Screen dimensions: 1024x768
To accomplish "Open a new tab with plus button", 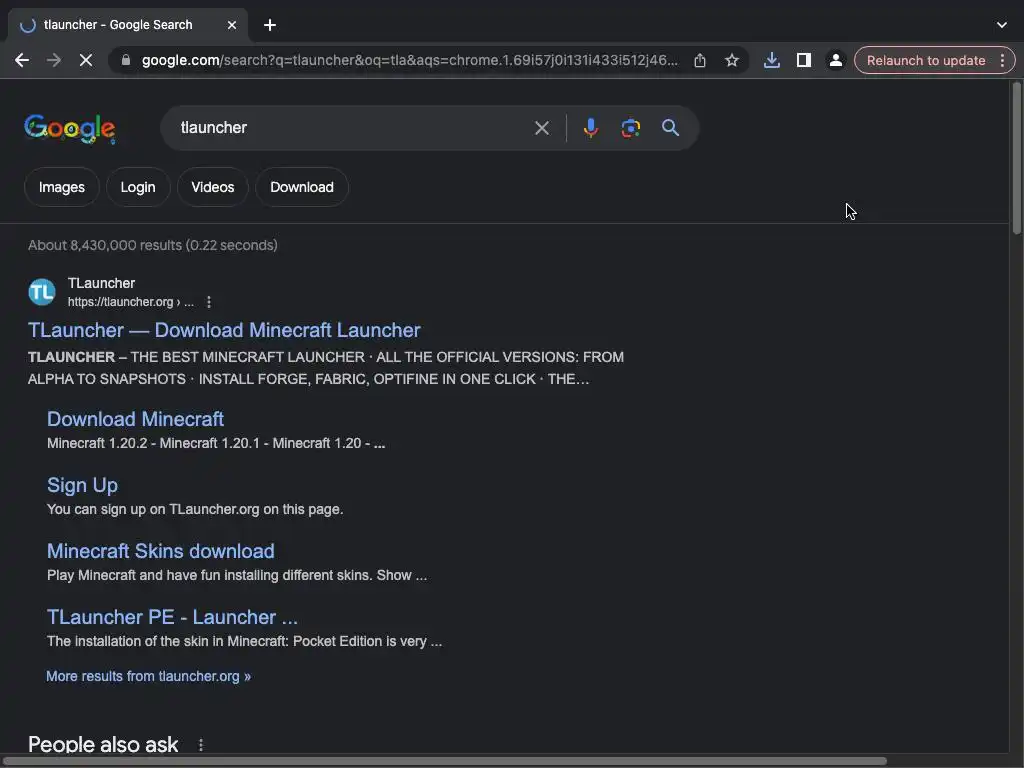I will [x=270, y=25].
